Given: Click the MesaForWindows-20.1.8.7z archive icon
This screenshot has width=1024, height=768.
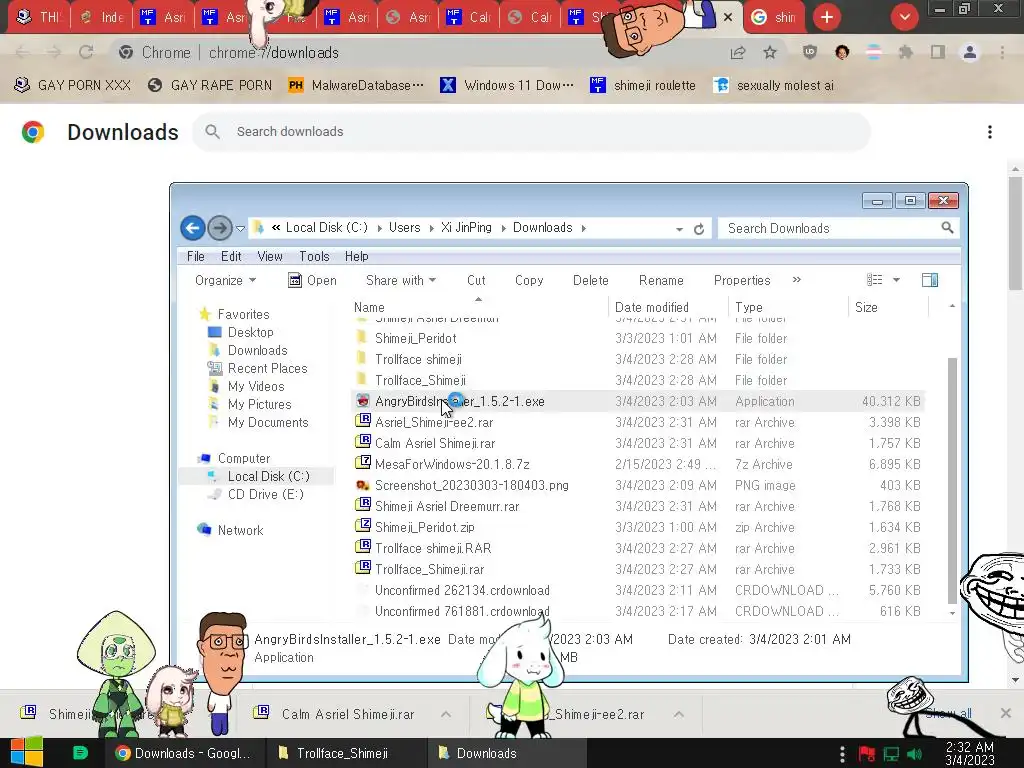Looking at the screenshot, I should tap(362, 464).
